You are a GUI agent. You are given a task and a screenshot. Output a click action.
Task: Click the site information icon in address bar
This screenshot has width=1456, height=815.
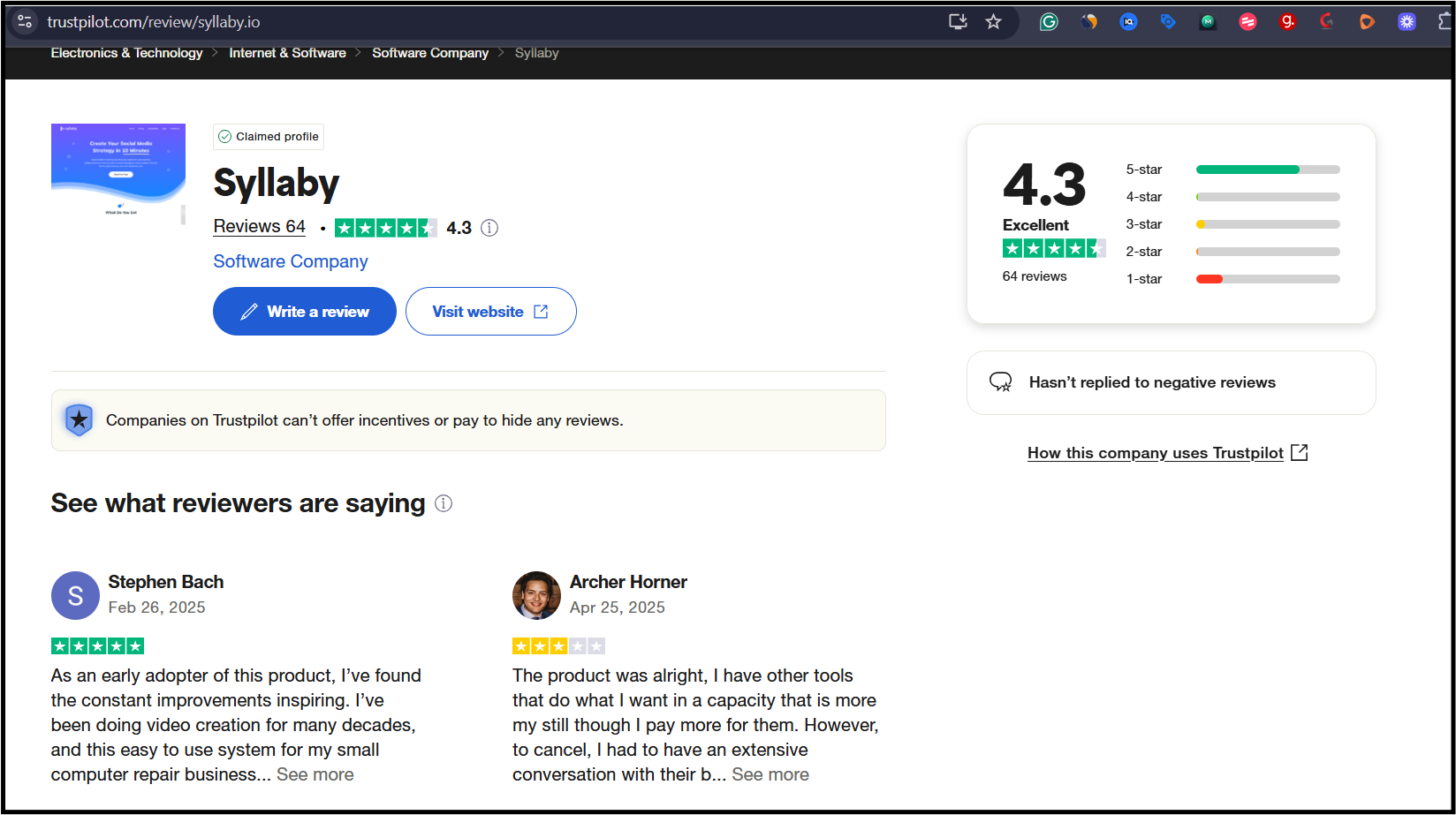[25, 21]
